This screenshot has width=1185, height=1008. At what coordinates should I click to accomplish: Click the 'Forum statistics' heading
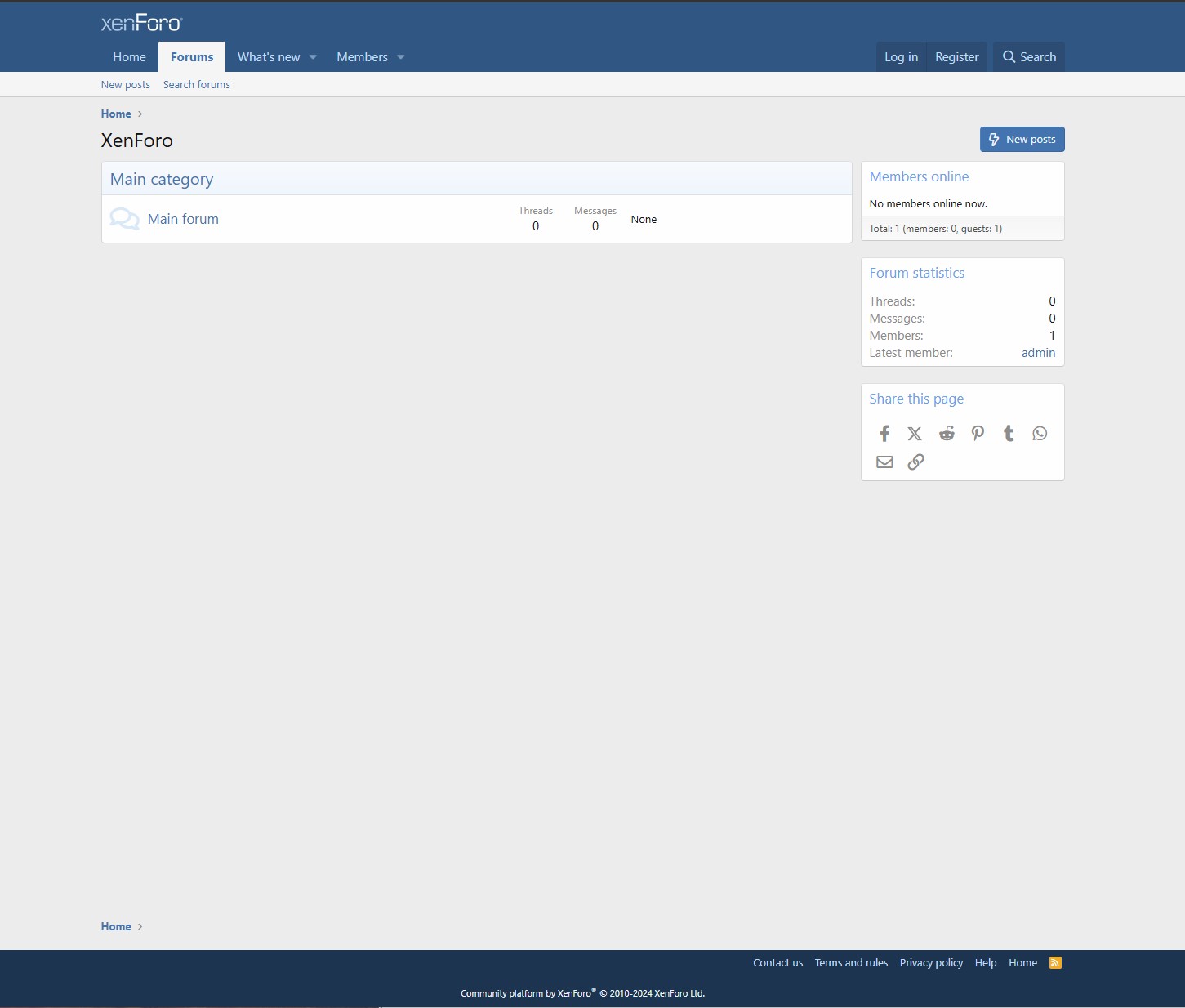point(917,273)
